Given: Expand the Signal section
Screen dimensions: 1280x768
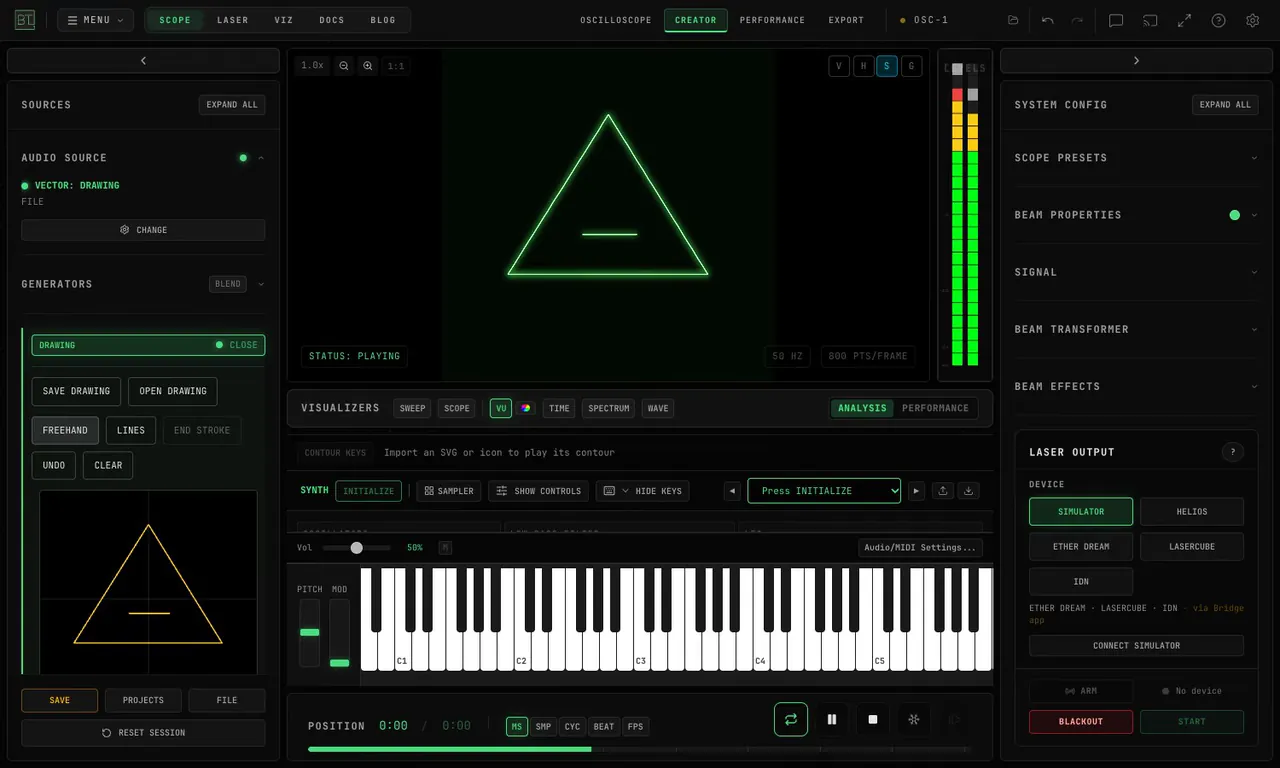Looking at the screenshot, I should [x=1136, y=272].
